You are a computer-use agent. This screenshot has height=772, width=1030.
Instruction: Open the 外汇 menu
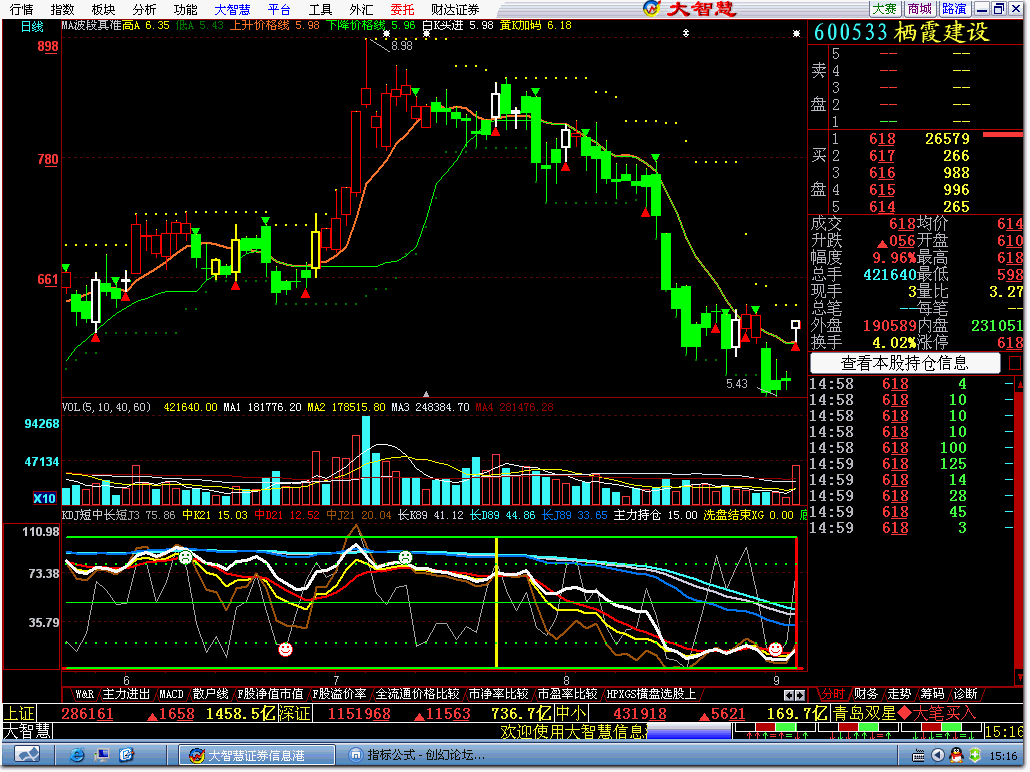tap(361, 9)
